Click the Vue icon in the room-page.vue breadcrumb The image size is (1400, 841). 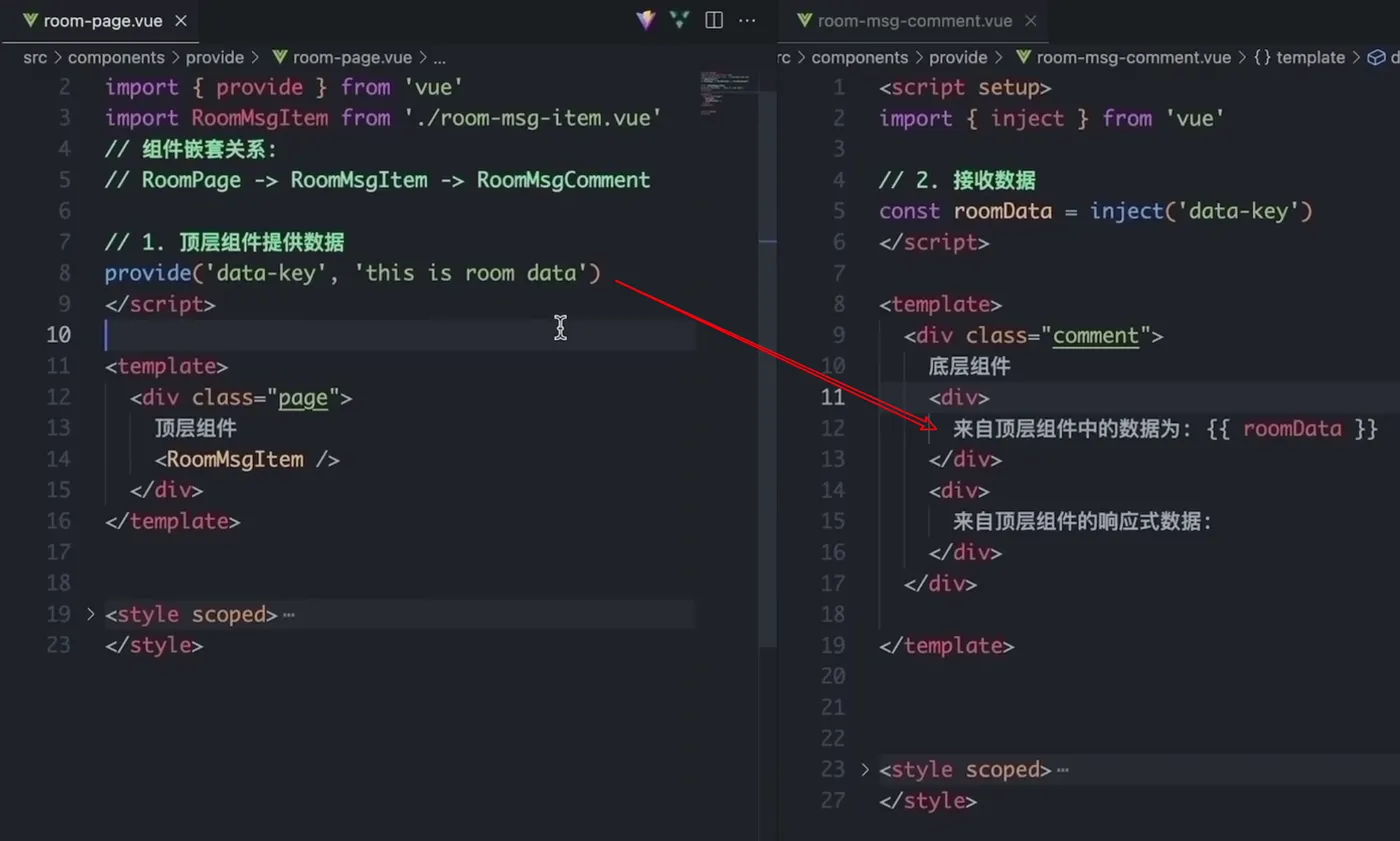coord(280,58)
